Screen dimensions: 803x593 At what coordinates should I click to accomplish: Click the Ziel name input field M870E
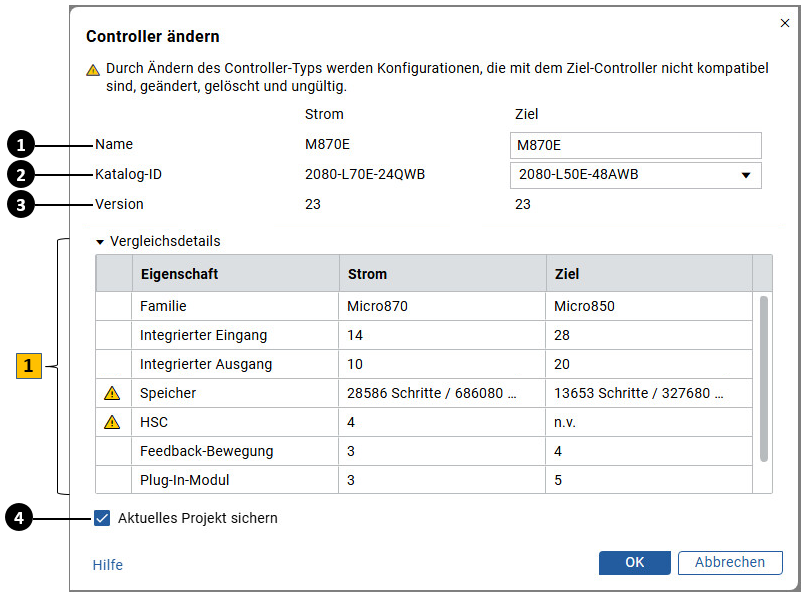(x=636, y=145)
